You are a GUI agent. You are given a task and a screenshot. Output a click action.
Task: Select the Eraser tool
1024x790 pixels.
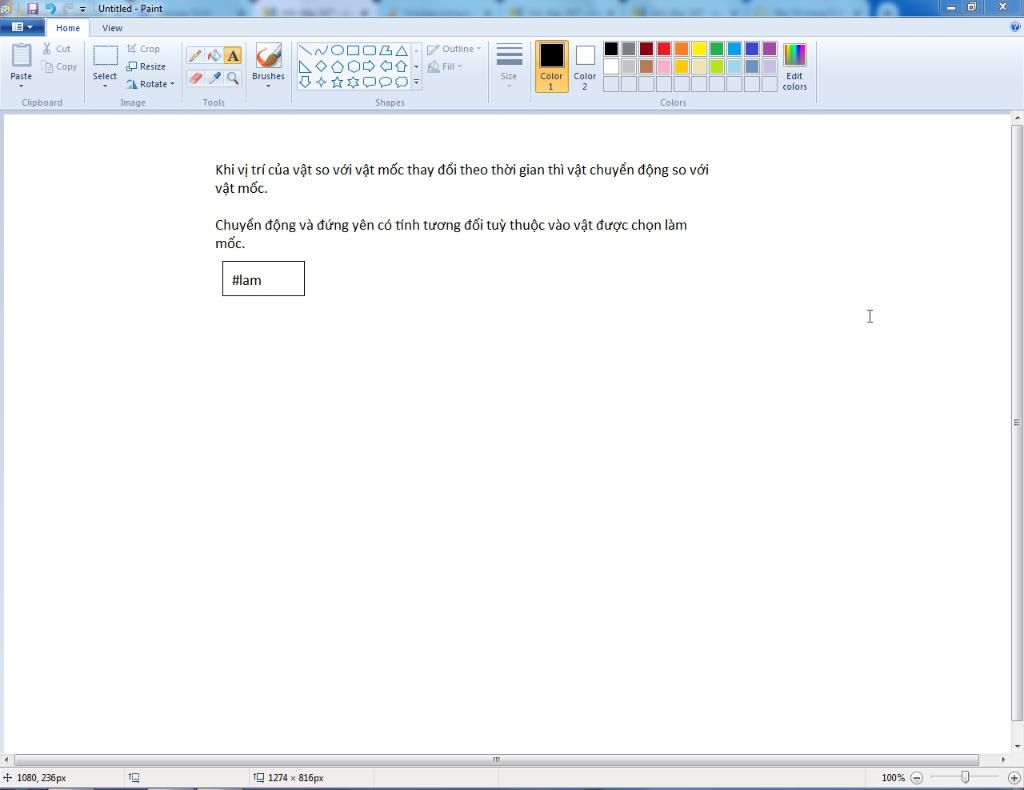point(195,78)
